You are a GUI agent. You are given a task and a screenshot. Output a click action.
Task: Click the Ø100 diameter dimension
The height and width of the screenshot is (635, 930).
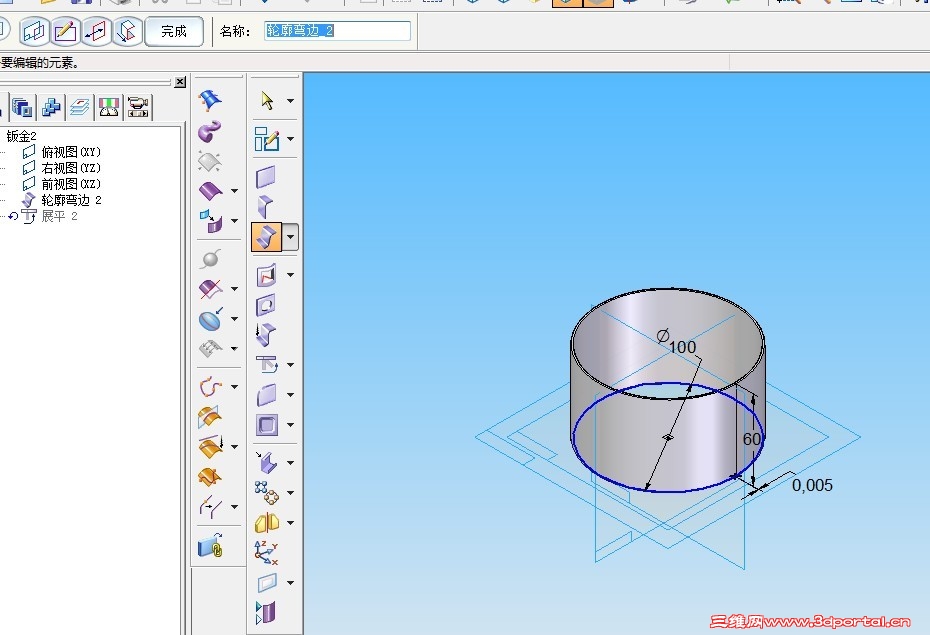pyautogui.click(x=677, y=342)
